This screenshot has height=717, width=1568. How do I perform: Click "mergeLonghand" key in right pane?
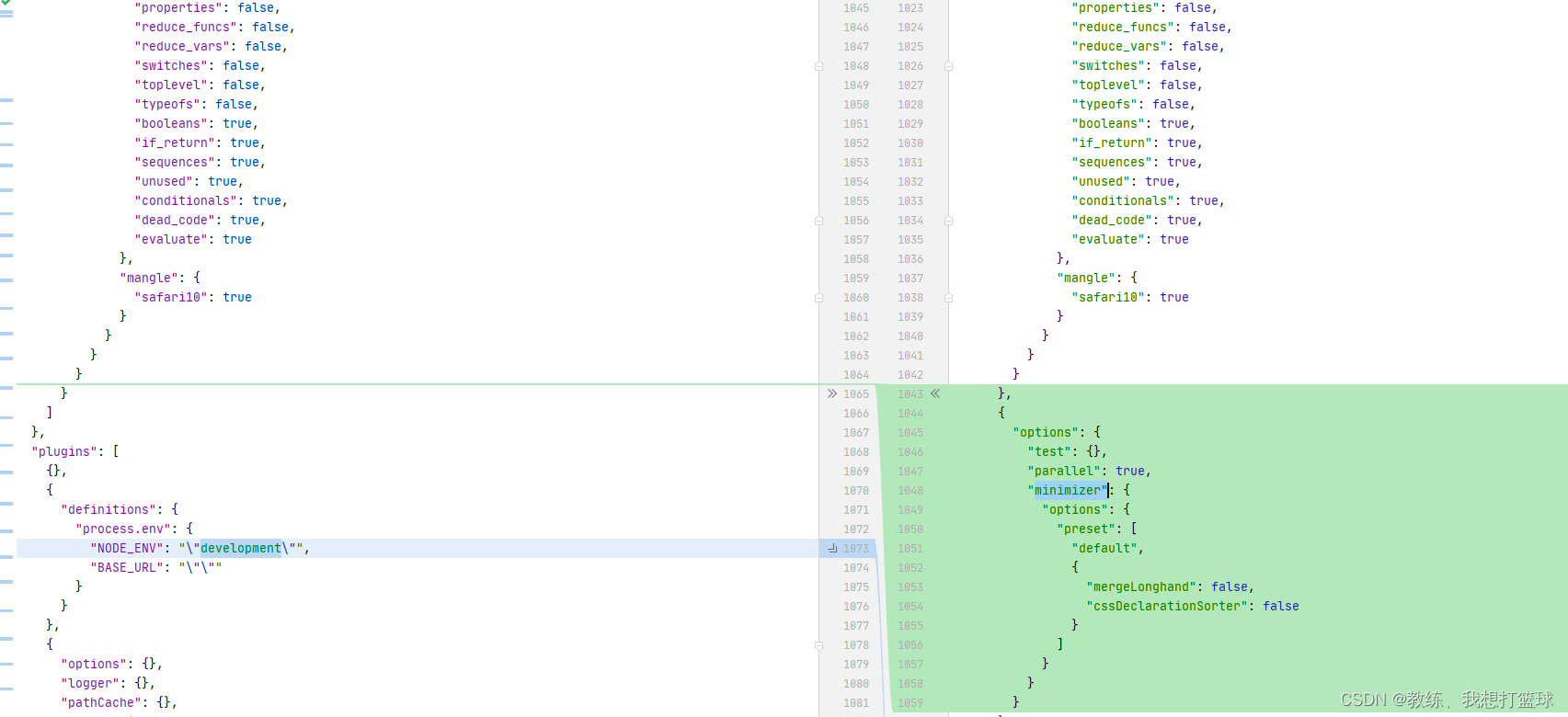click(x=1141, y=586)
